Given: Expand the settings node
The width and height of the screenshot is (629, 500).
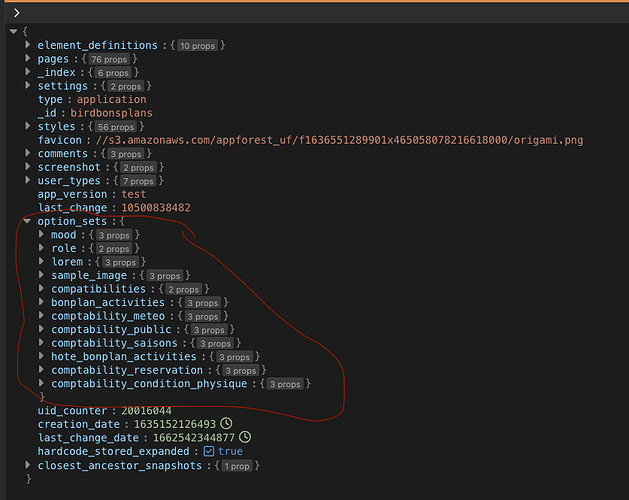Looking at the screenshot, I should (x=28, y=85).
